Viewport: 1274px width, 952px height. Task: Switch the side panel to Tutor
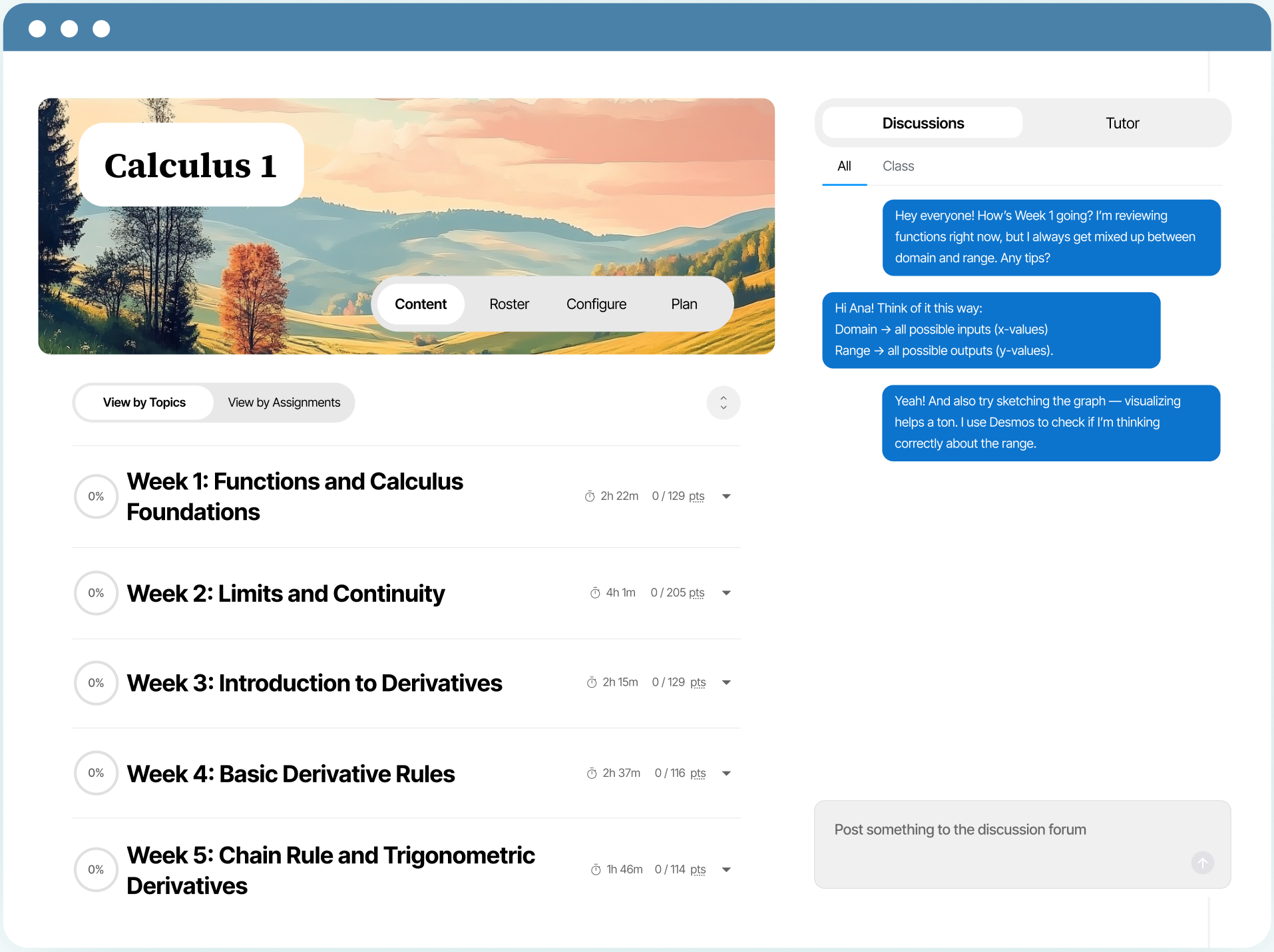click(x=1122, y=123)
